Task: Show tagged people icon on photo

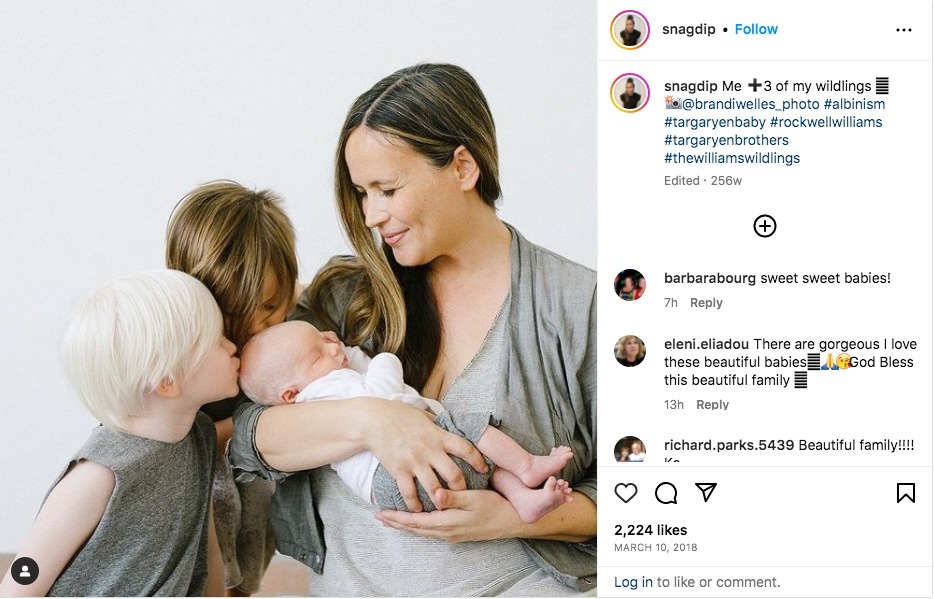Action: point(25,572)
